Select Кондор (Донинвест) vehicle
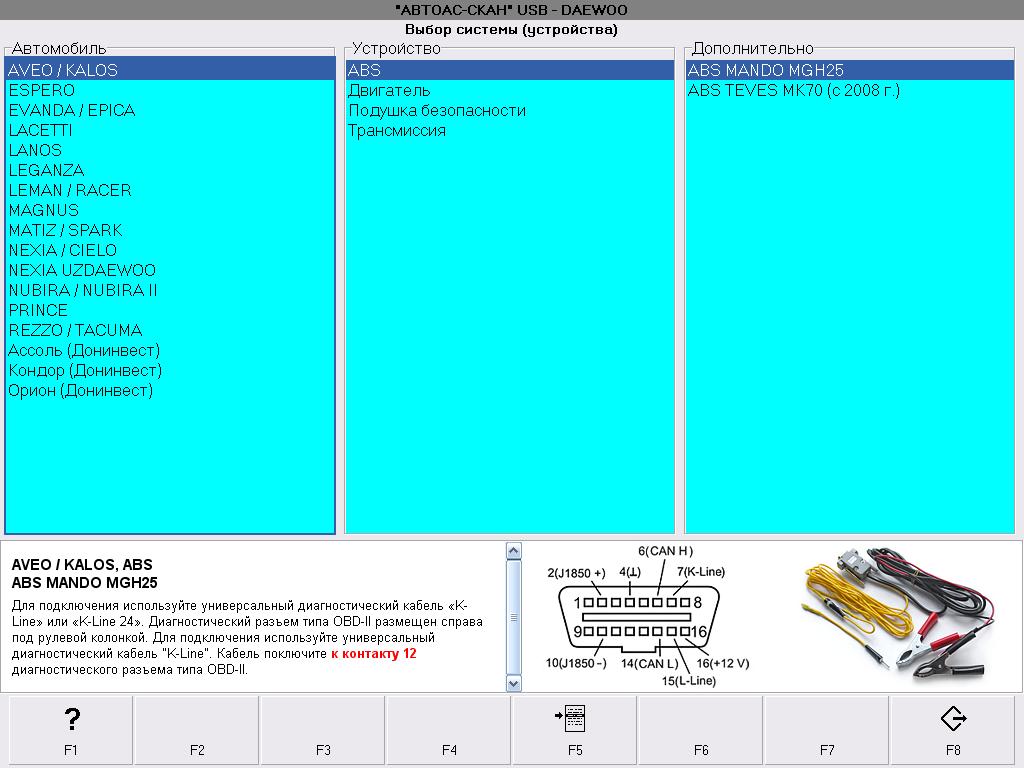 (x=170, y=370)
